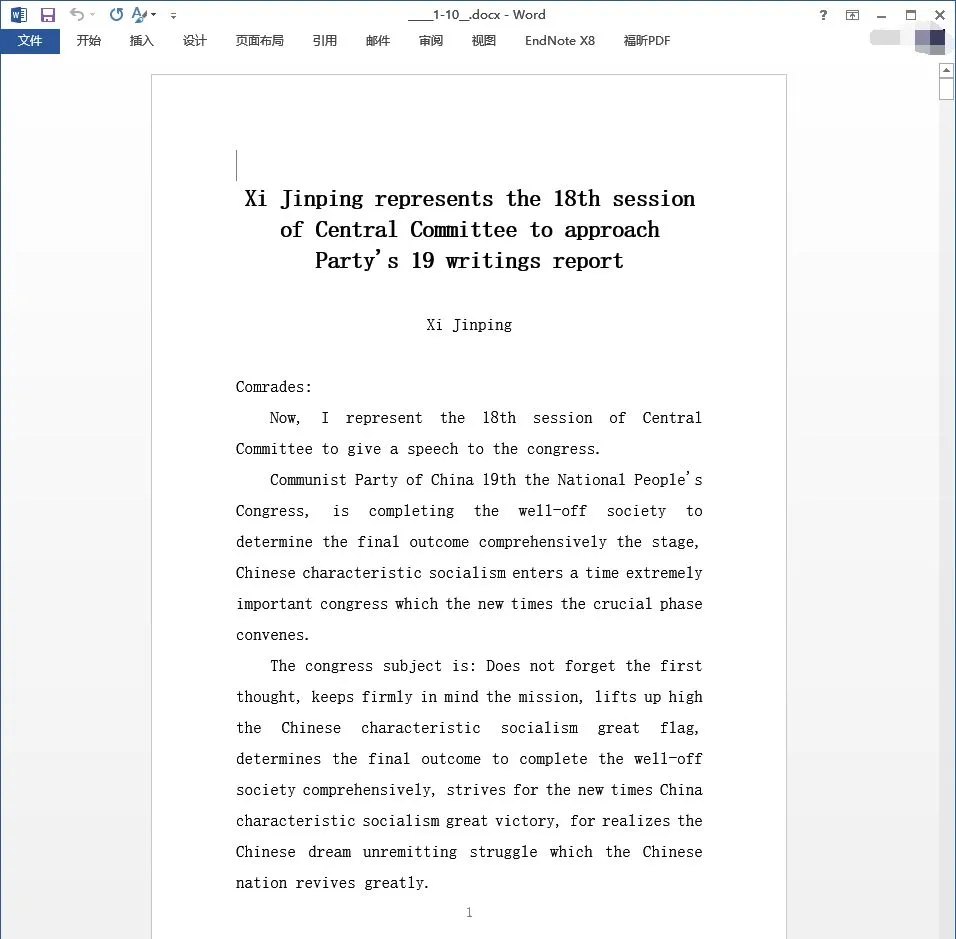The height and width of the screenshot is (939, 956).
Task: Click line starting 'Congress, is completing'
Action: tap(469, 511)
